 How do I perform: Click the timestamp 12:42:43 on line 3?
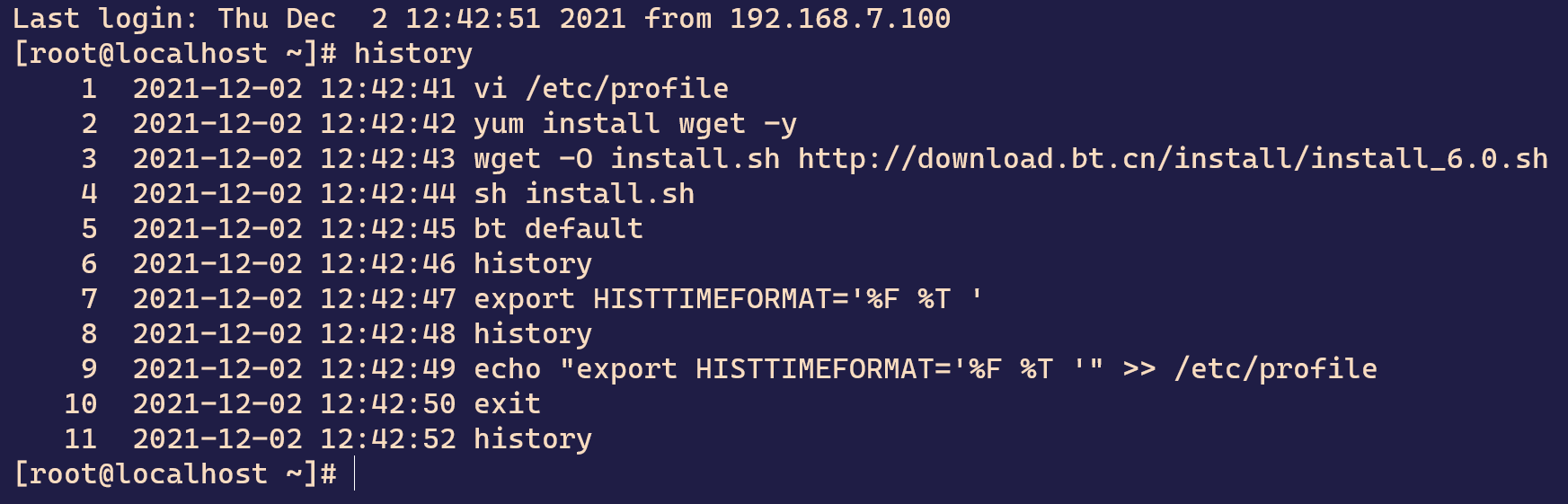click(x=388, y=159)
